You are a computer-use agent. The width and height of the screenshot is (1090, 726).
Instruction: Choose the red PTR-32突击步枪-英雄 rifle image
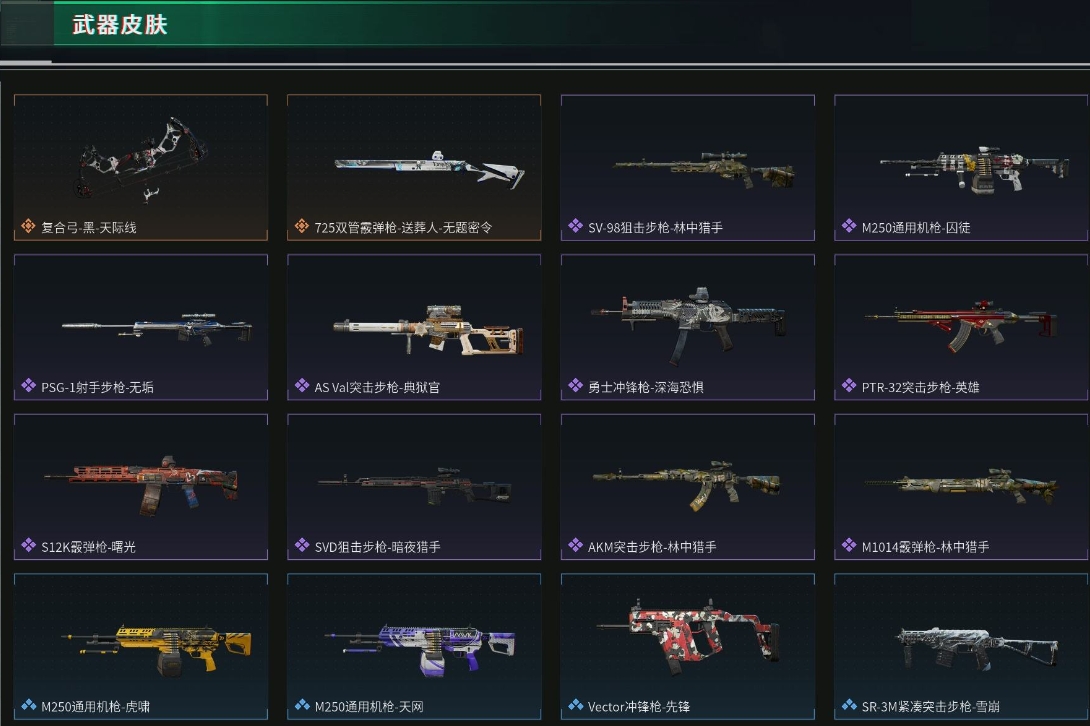(961, 325)
